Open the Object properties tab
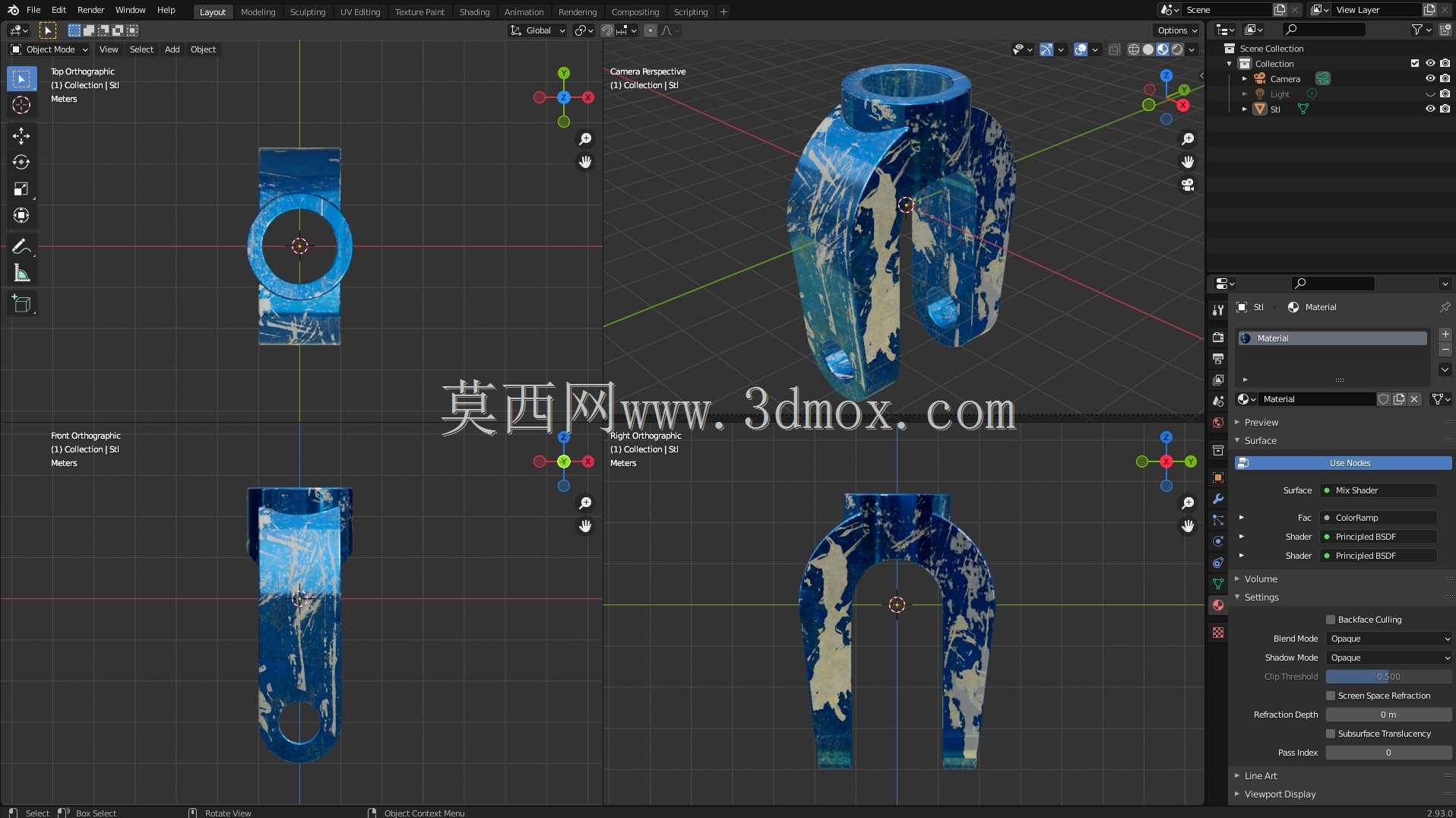This screenshot has height=818, width=1456. point(1218,477)
